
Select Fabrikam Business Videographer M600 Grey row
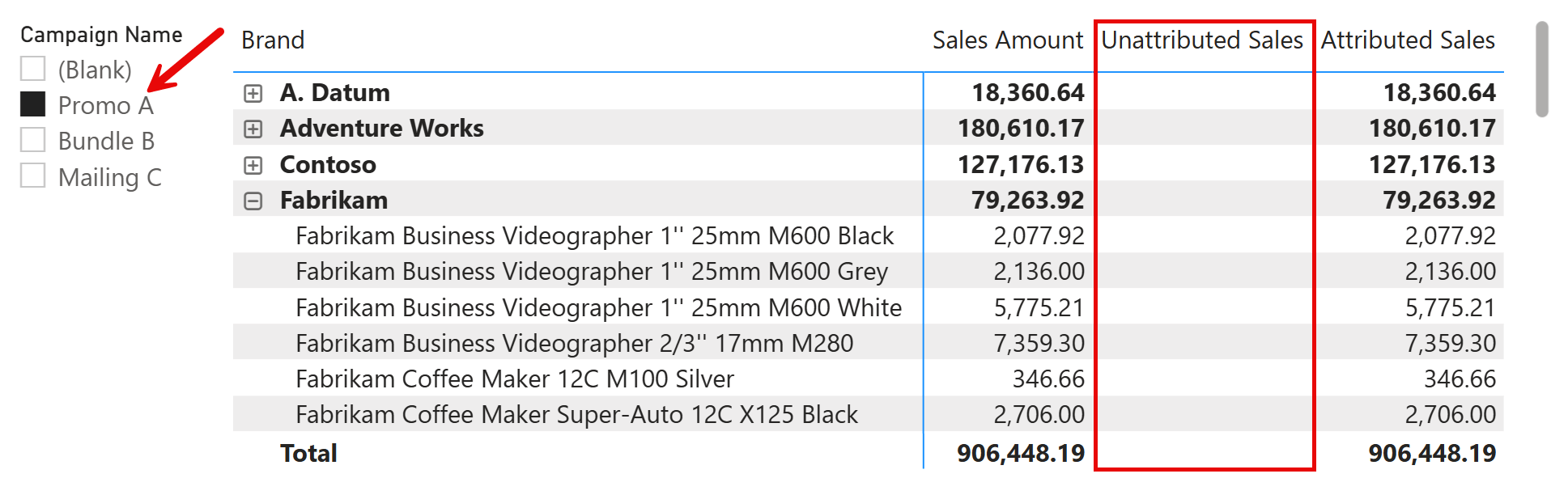click(x=592, y=272)
